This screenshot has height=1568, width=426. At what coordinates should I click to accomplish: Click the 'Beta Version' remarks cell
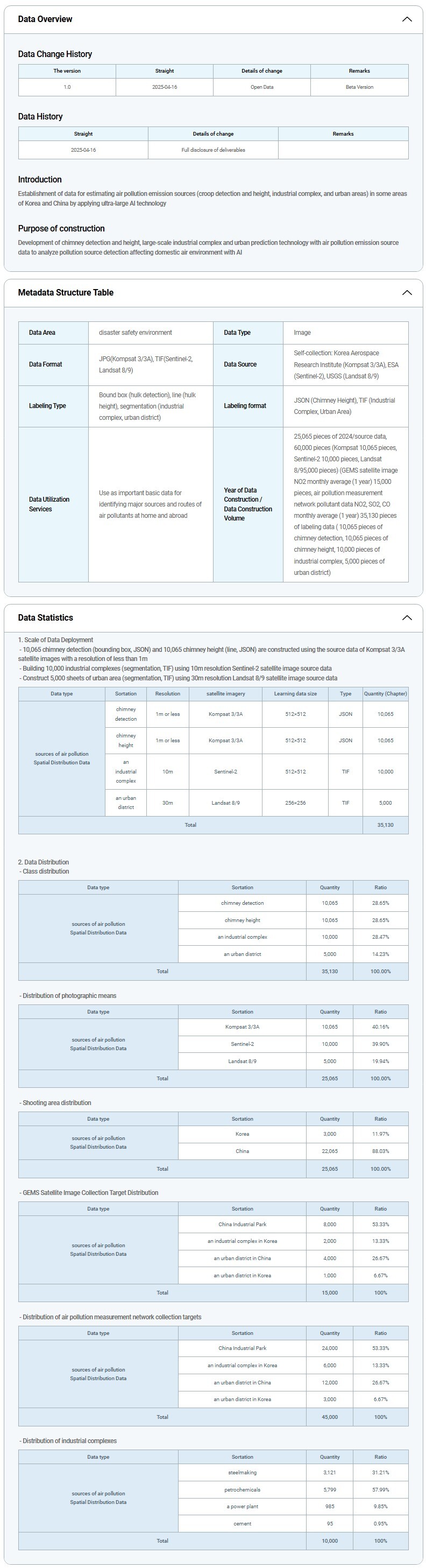pos(359,87)
